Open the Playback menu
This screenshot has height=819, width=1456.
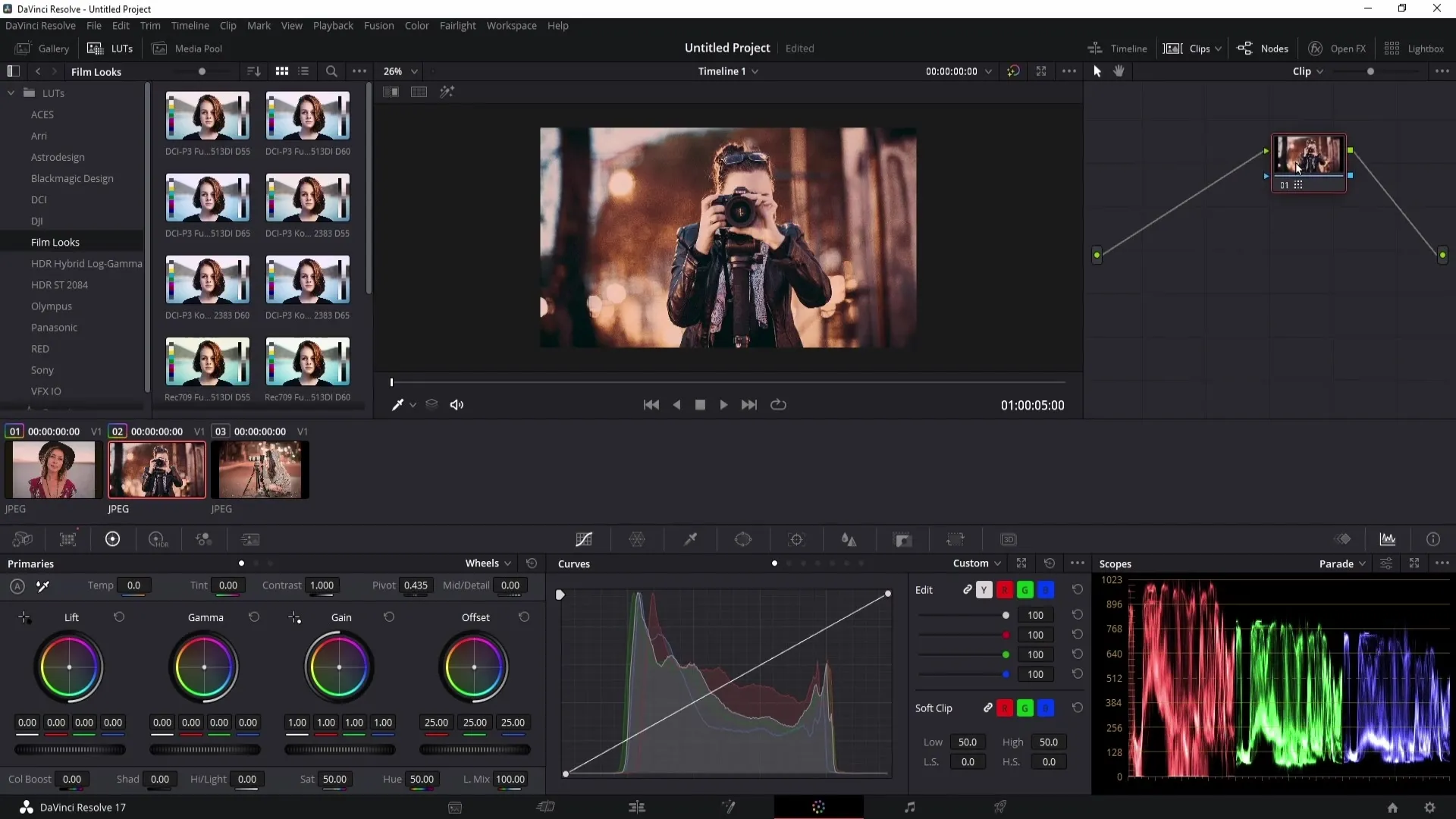333,25
